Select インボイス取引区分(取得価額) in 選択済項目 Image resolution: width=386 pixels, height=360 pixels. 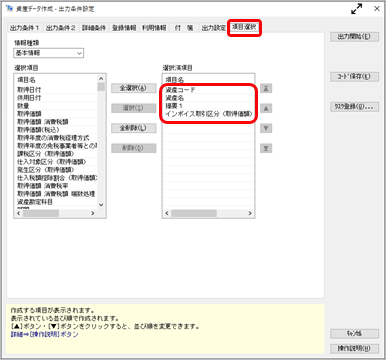pyautogui.click(x=209, y=114)
